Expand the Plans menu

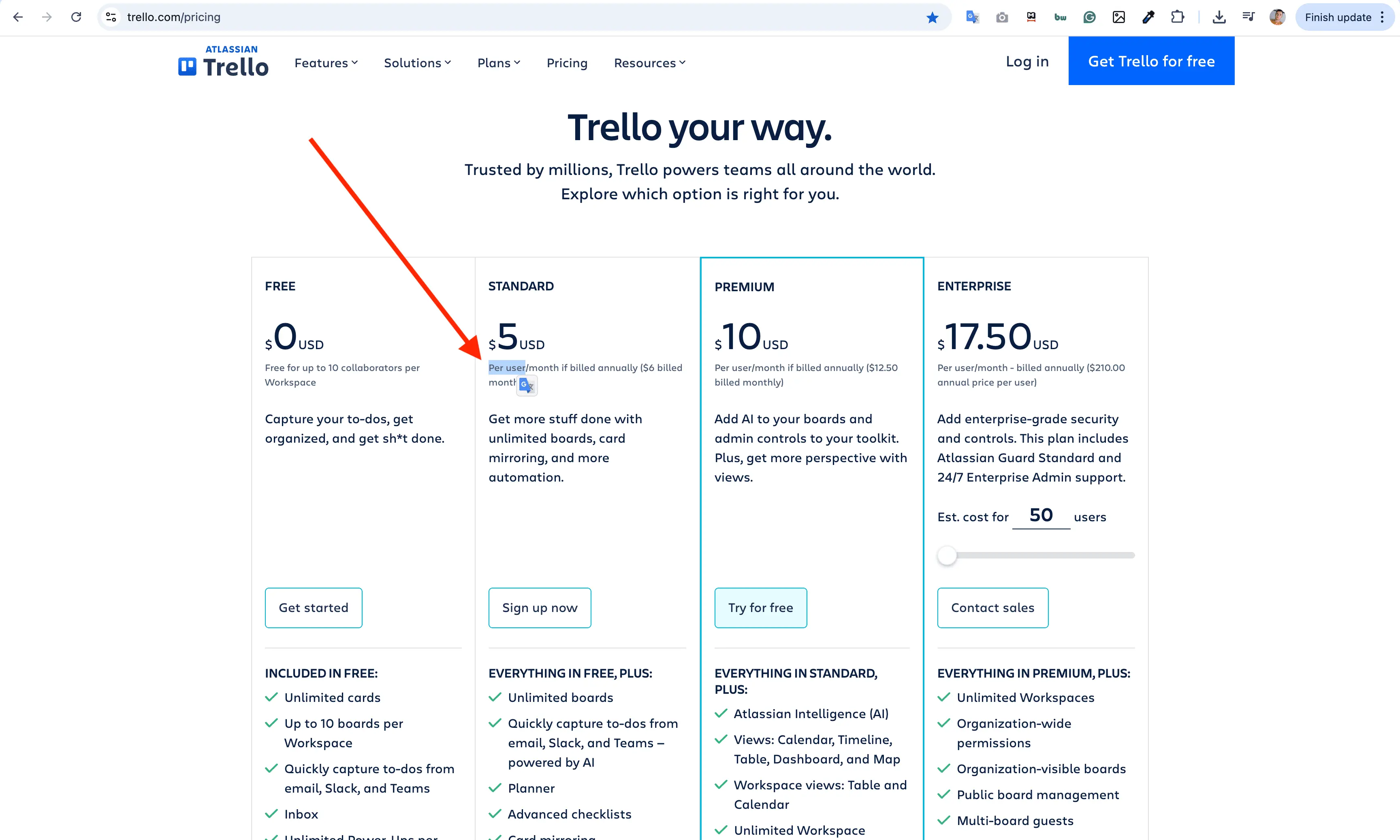point(499,63)
